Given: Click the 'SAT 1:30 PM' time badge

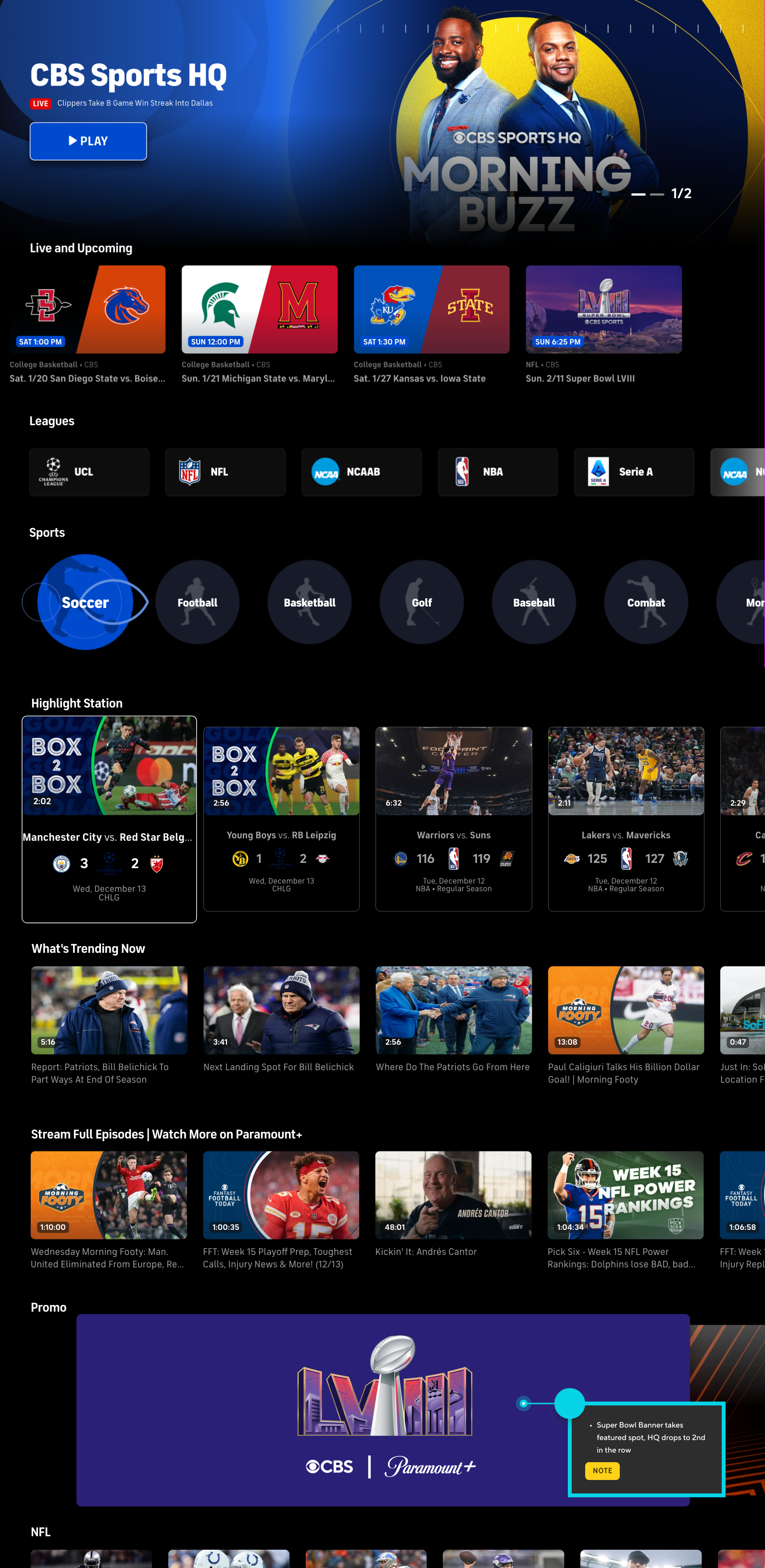Looking at the screenshot, I should 384,341.
